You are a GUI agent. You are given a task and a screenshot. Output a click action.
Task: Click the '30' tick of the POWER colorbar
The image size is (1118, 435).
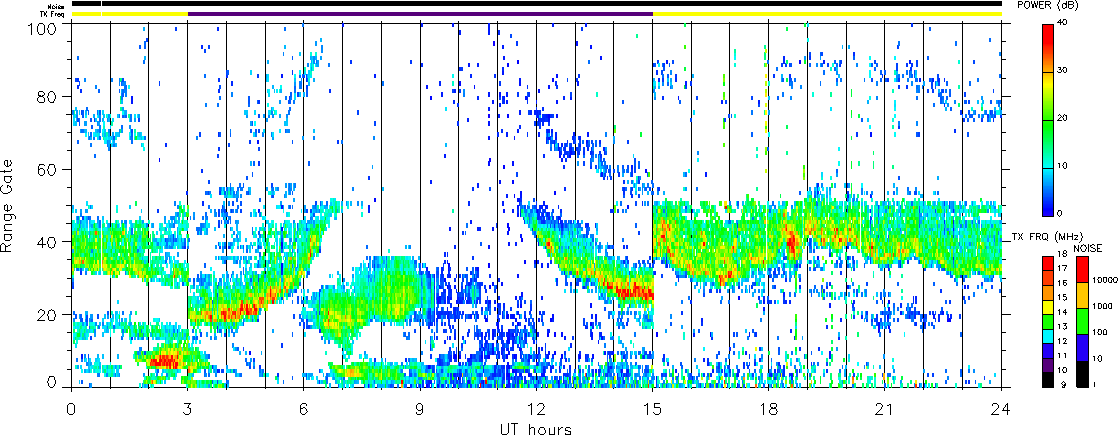point(1064,71)
